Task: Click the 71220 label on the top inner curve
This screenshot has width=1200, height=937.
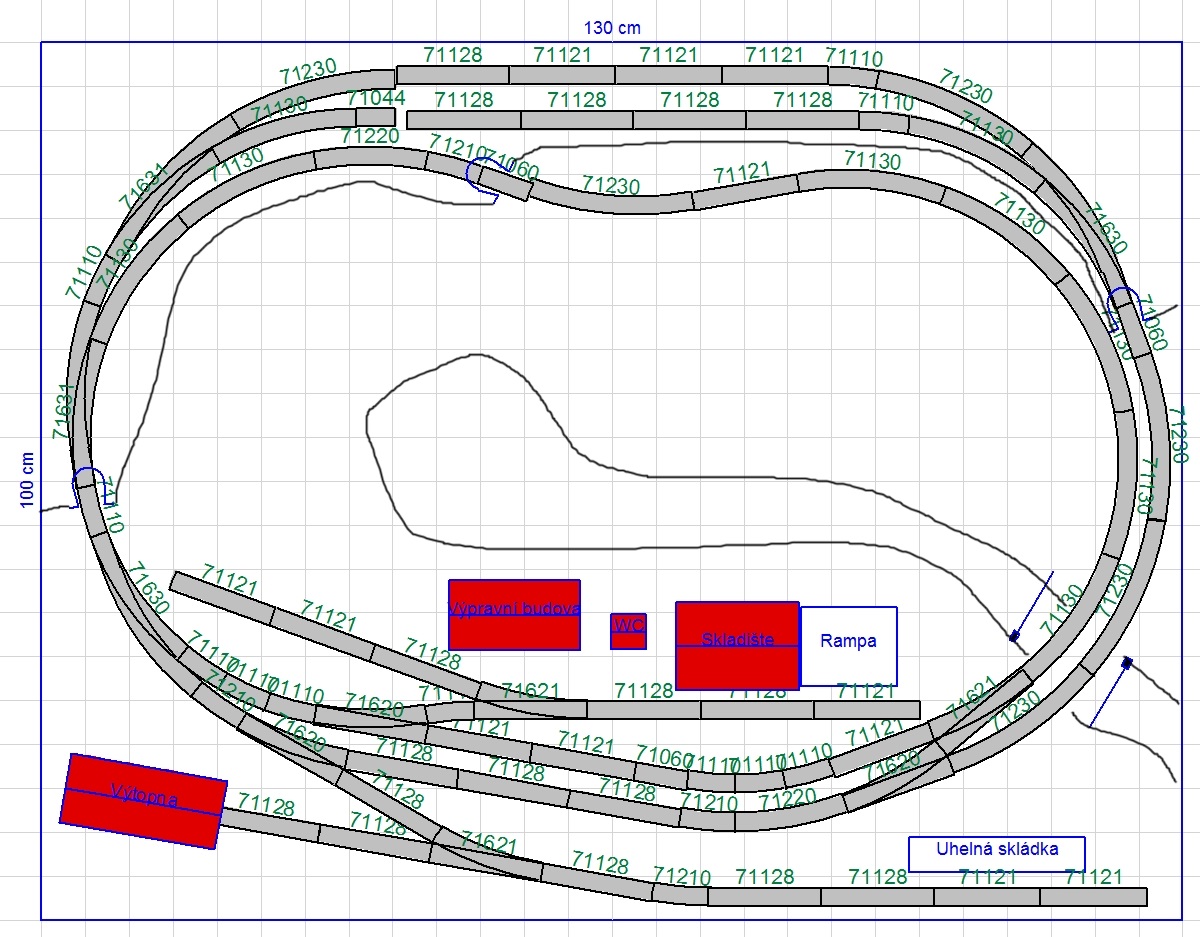Action: [370, 136]
